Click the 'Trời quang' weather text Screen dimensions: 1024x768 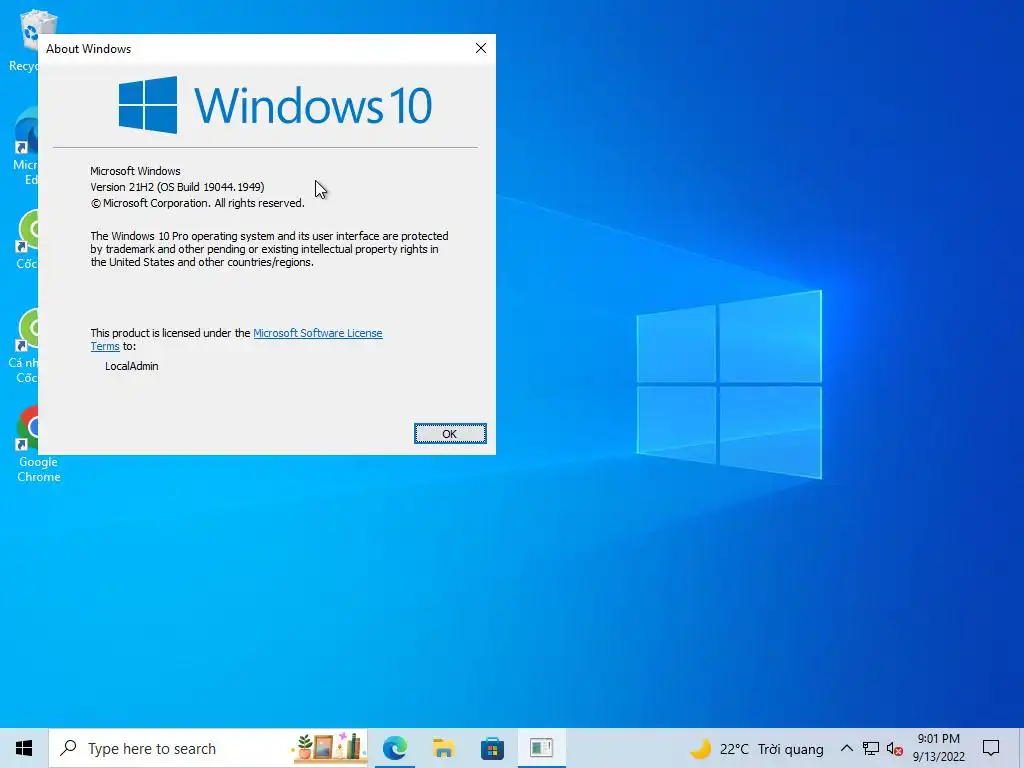tap(791, 749)
